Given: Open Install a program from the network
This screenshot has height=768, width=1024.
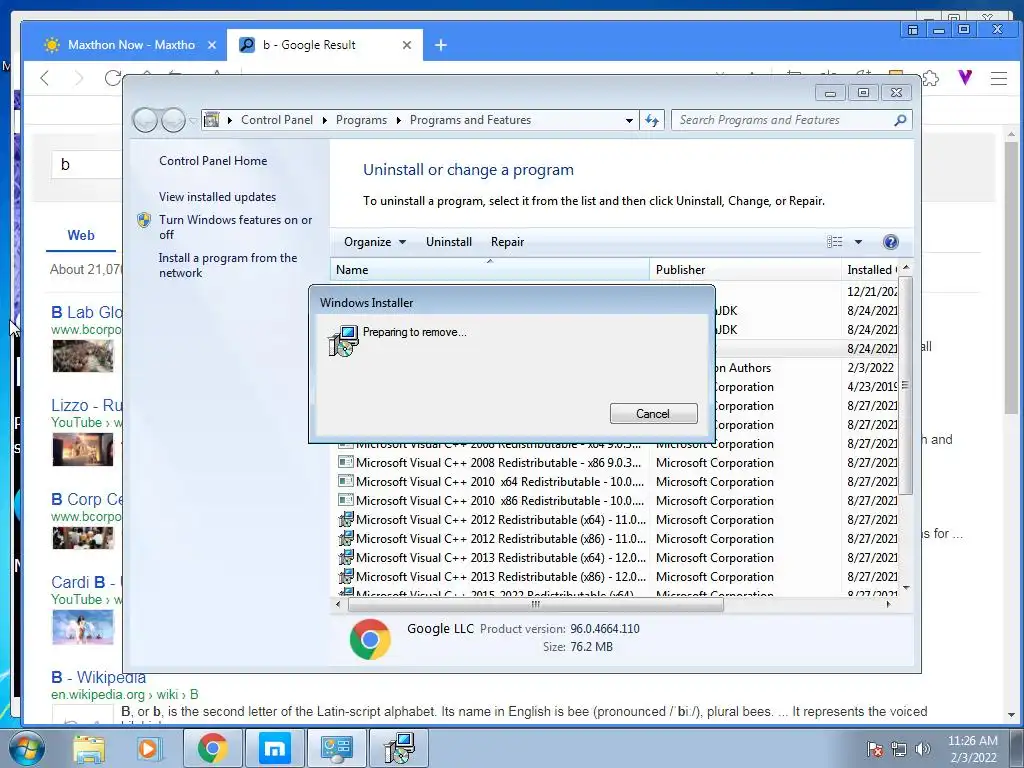Looking at the screenshot, I should (228, 265).
